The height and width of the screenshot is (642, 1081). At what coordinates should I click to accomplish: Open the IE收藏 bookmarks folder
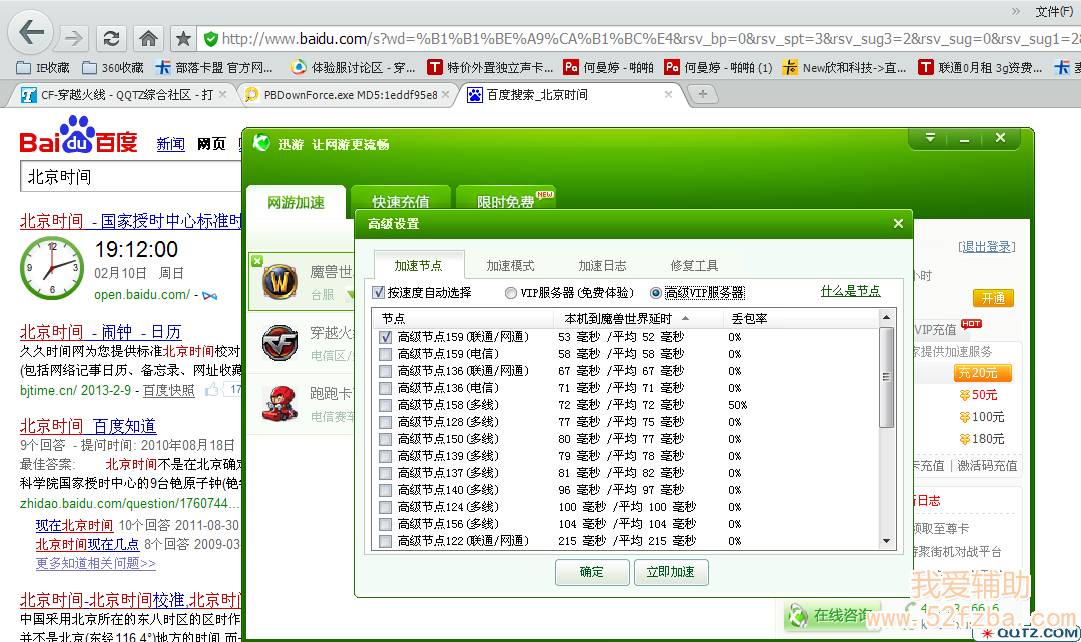click(x=43, y=68)
